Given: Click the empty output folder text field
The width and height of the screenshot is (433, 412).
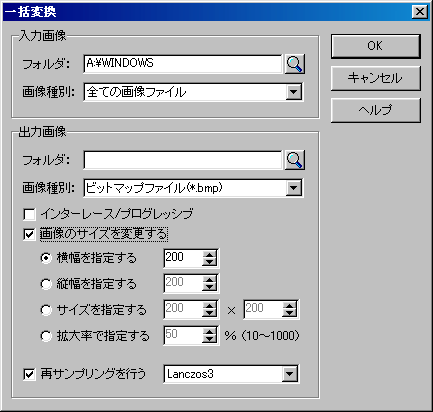Looking at the screenshot, I should (x=183, y=160).
